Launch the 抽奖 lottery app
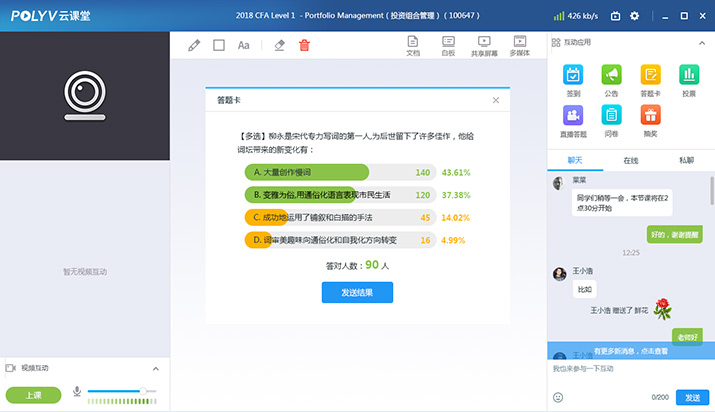Screen dimensions: 715x412 point(650,120)
